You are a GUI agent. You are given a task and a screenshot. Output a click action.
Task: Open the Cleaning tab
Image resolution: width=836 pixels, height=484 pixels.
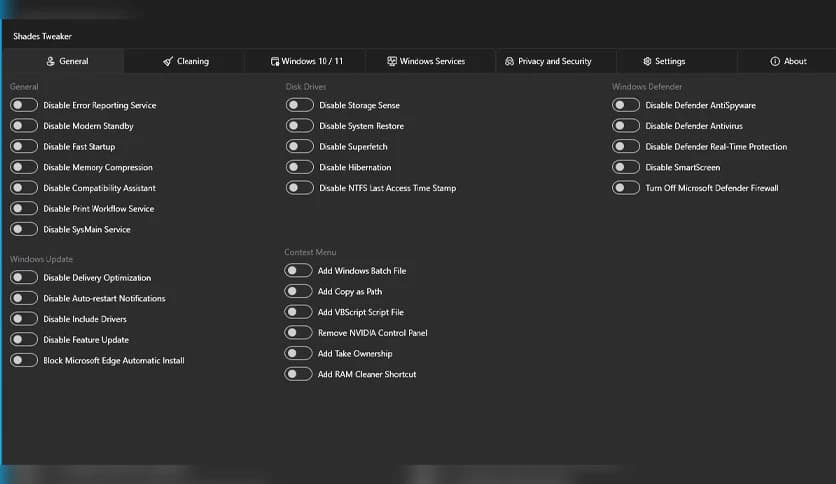(186, 61)
